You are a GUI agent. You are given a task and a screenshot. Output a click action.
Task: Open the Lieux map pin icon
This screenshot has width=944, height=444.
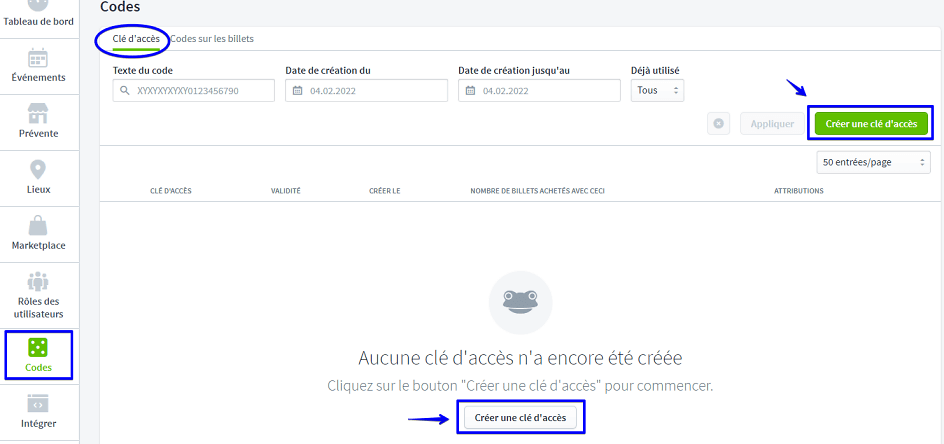pyautogui.click(x=38, y=169)
